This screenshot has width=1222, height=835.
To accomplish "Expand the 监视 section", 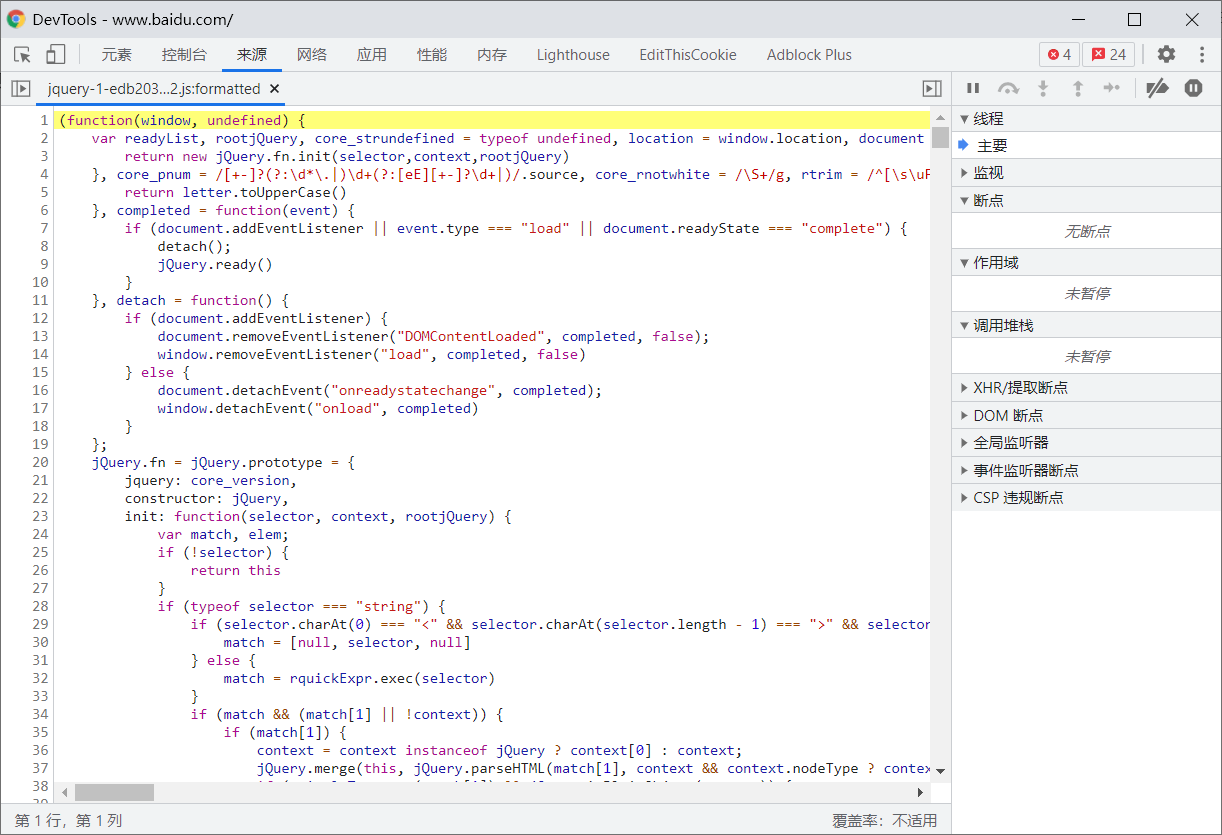I will [1086, 173].
